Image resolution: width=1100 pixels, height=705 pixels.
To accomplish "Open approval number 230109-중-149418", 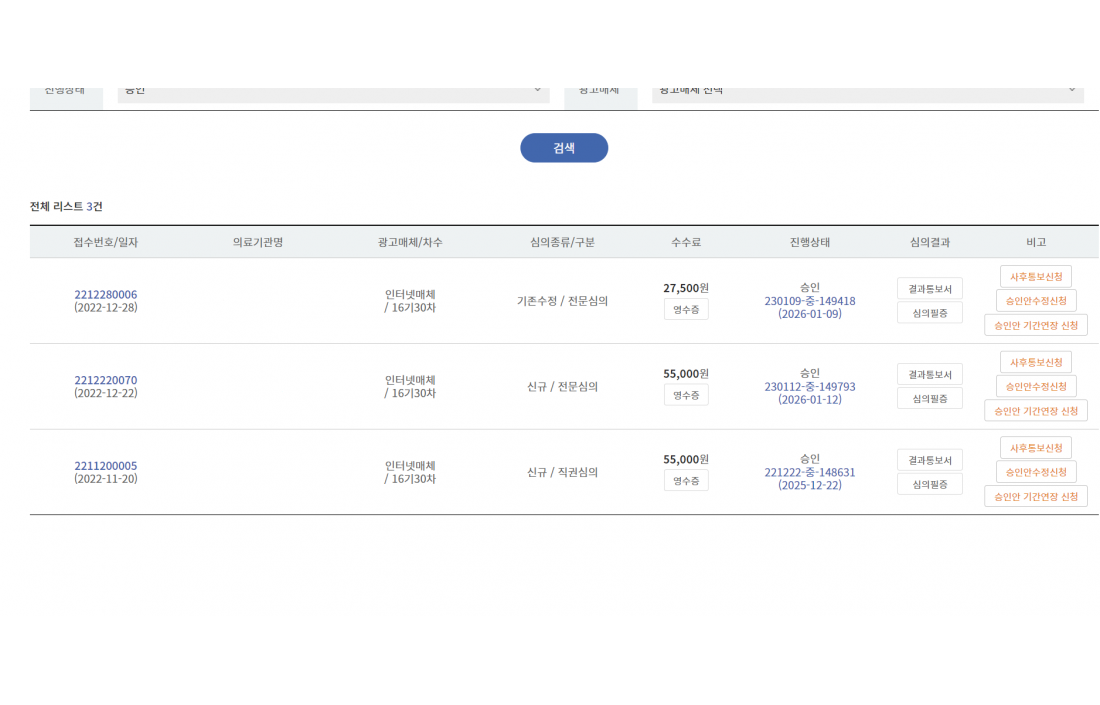I will pyautogui.click(x=809, y=301).
